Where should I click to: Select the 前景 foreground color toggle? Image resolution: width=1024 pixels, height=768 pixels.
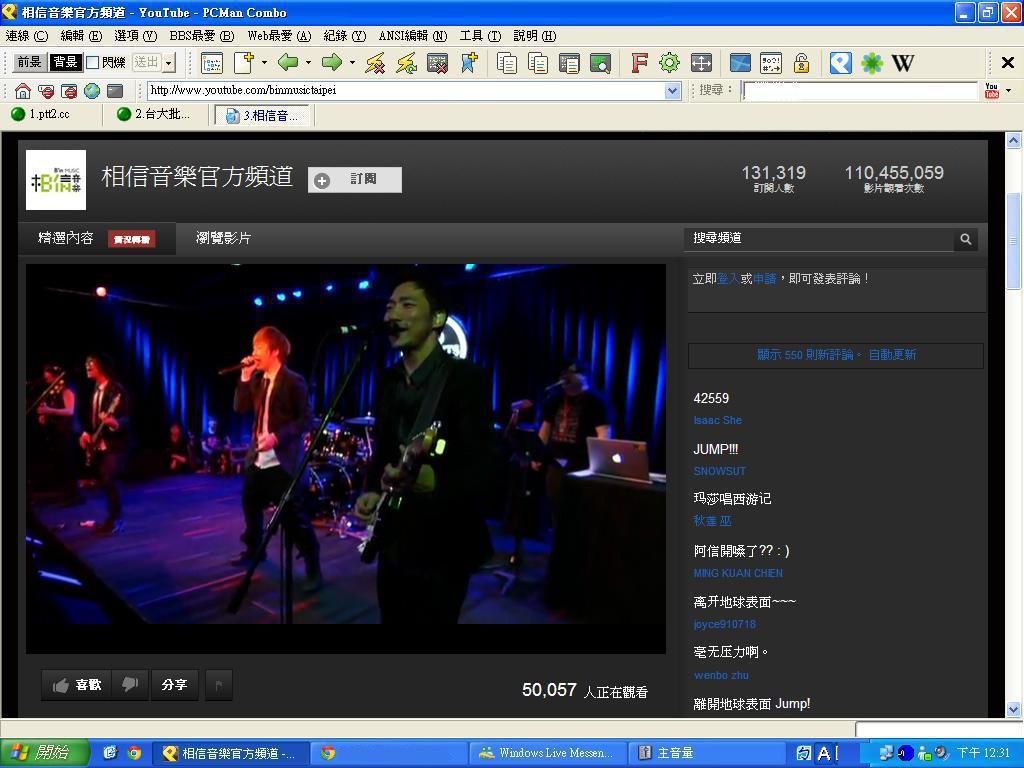coord(29,63)
